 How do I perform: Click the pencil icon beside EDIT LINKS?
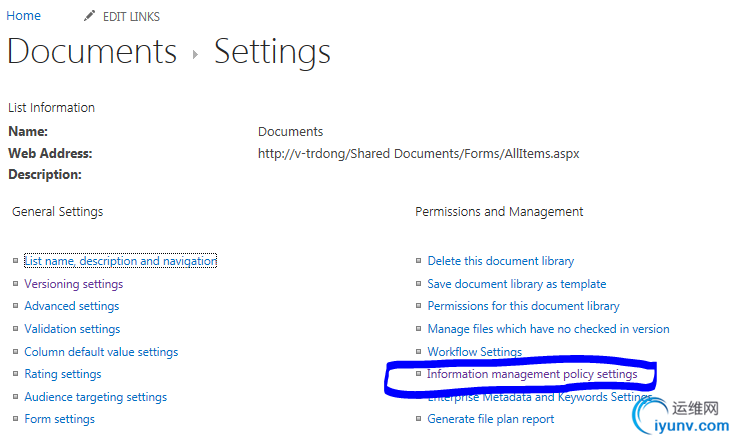click(x=89, y=16)
